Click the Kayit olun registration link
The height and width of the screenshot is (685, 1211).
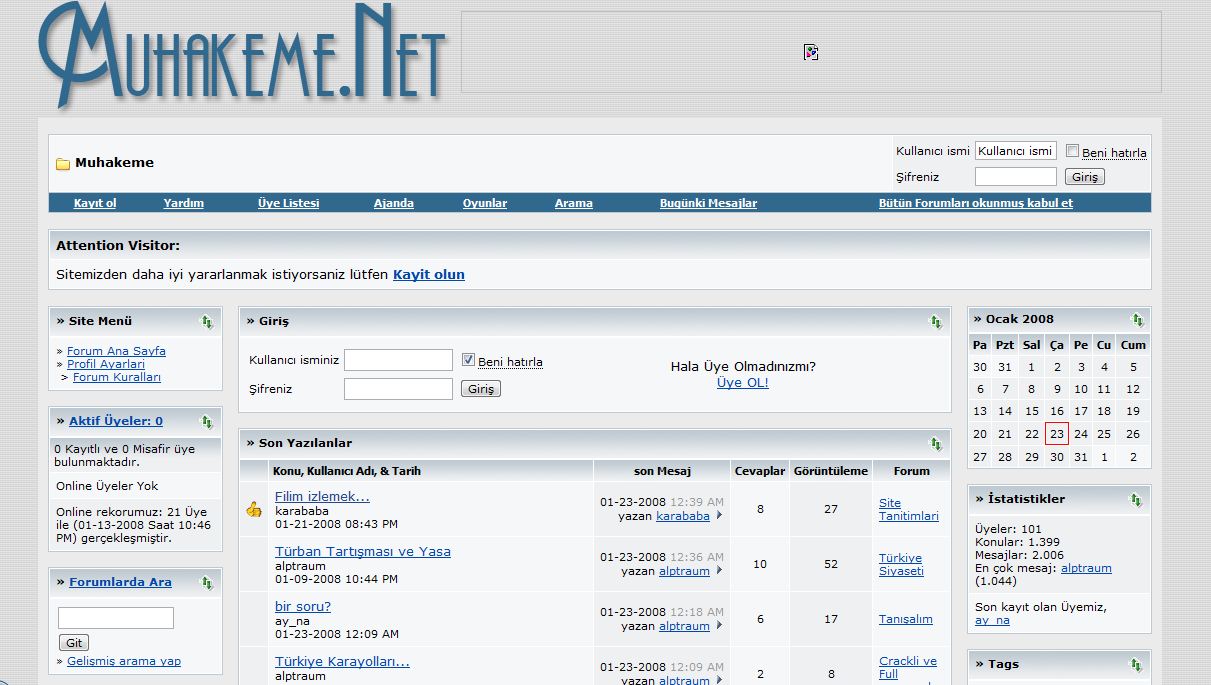click(x=428, y=274)
